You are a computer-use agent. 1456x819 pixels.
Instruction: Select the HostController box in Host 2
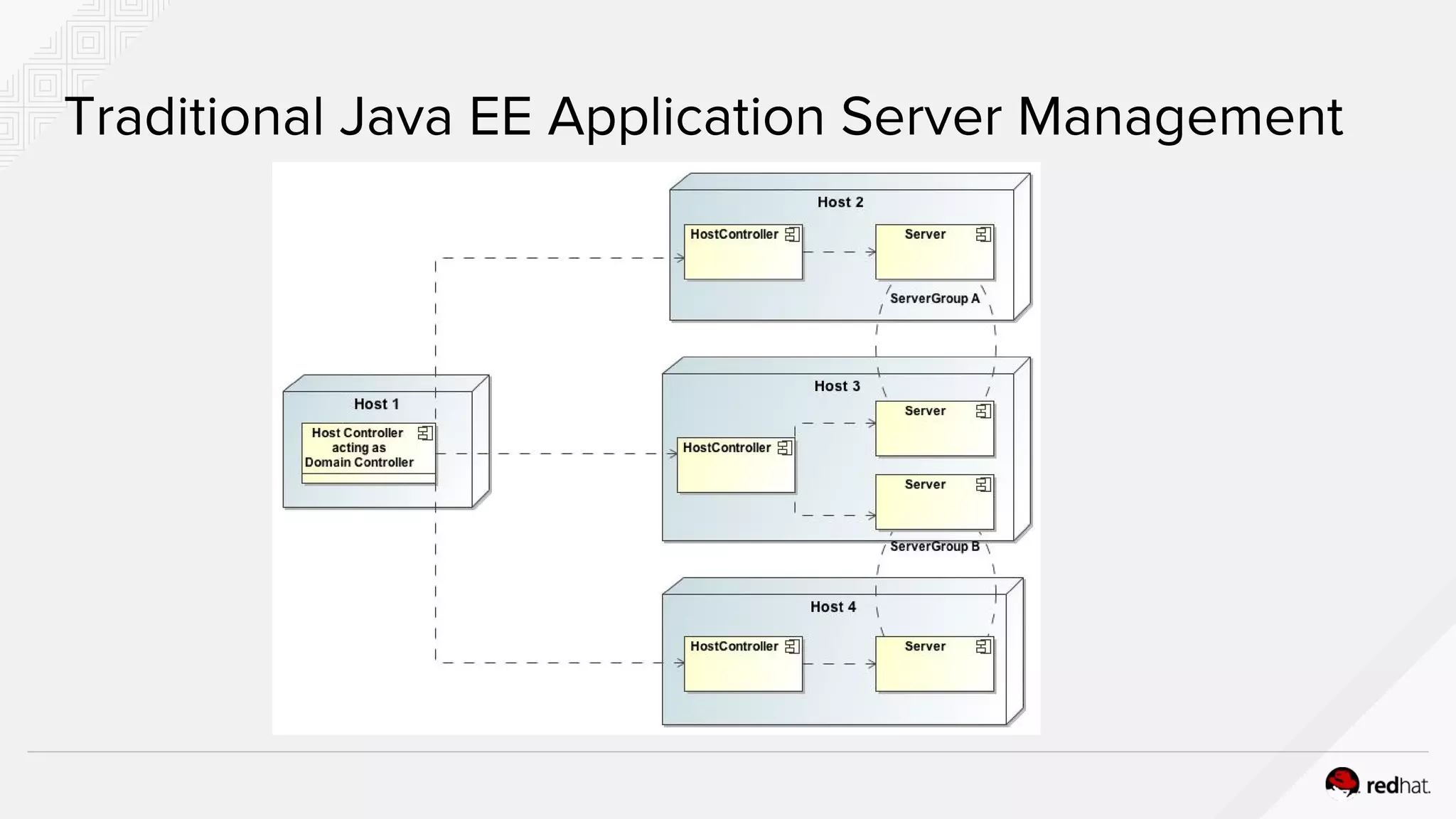point(743,252)
